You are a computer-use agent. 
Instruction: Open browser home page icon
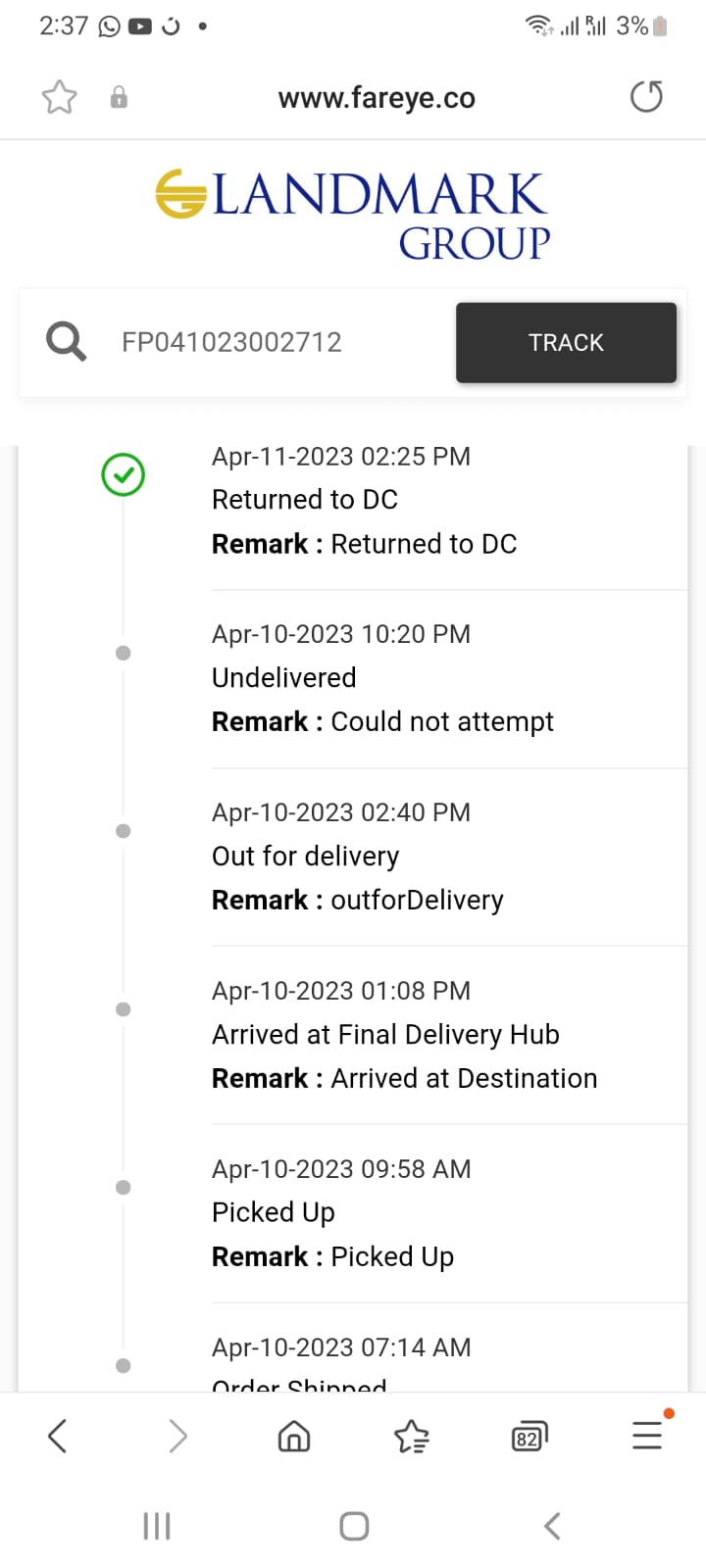294,1437
